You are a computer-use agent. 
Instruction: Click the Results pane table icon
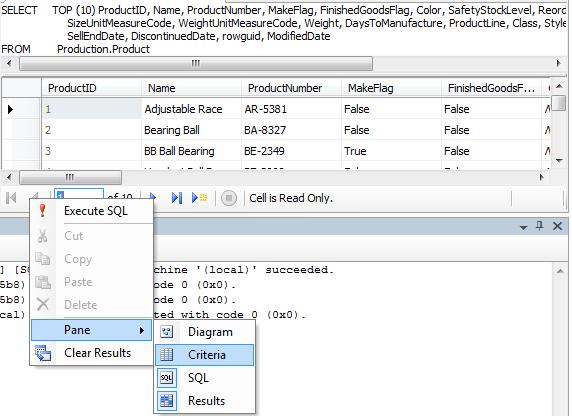click(167, 401)
